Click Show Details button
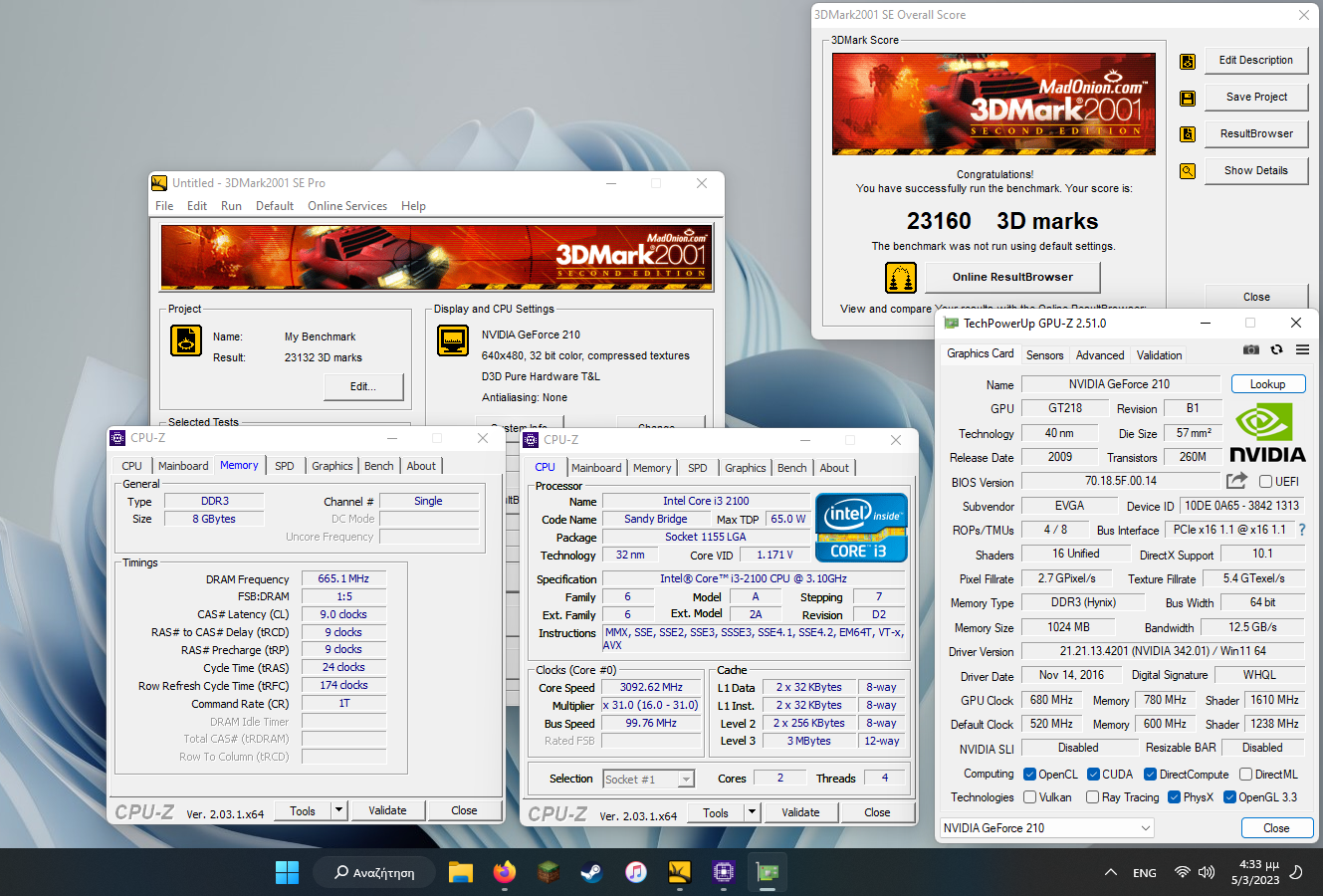 (1256, 171)
